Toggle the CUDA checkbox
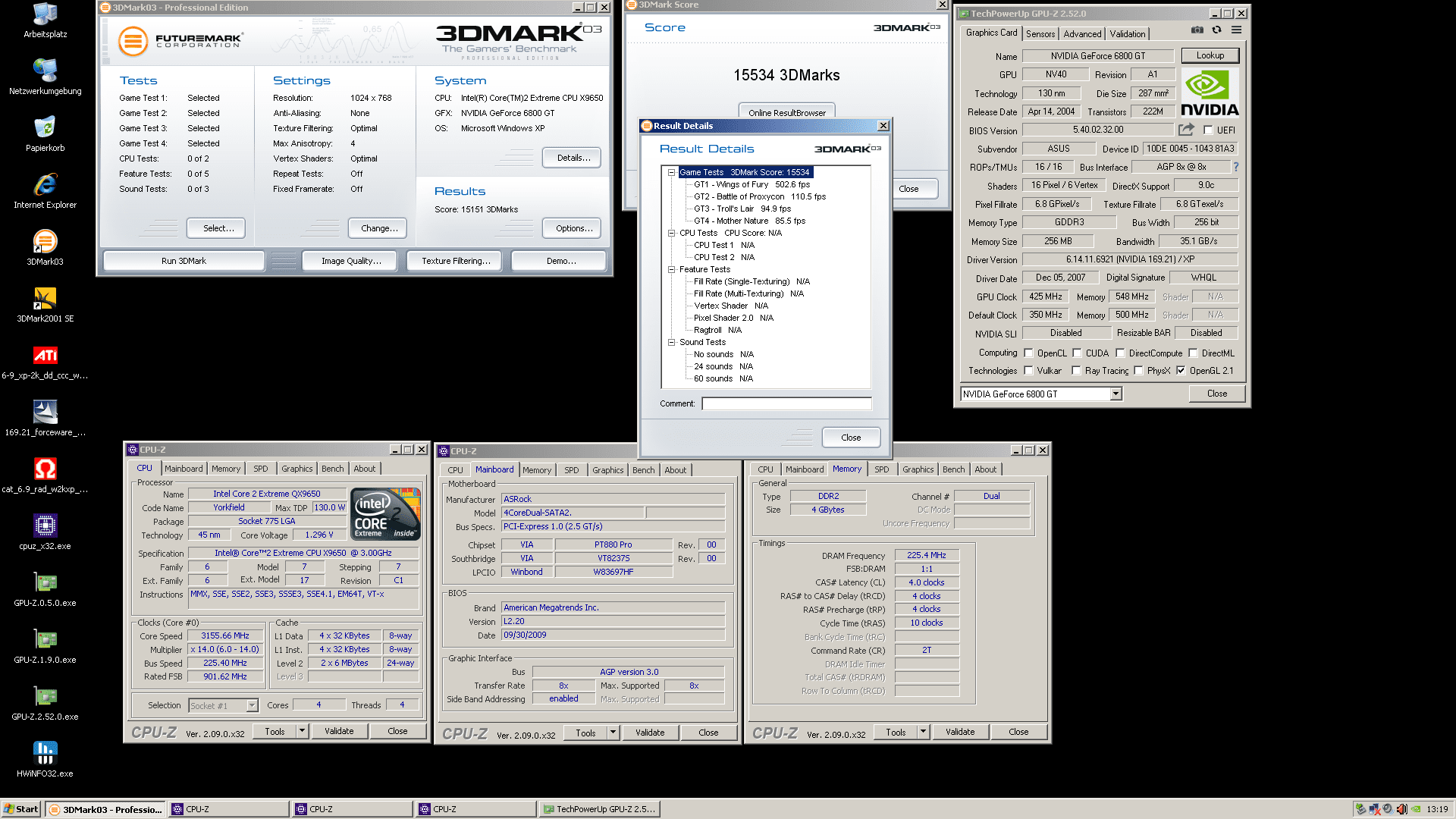This screenshot has width=1456, height=819. coord(1077,353)
